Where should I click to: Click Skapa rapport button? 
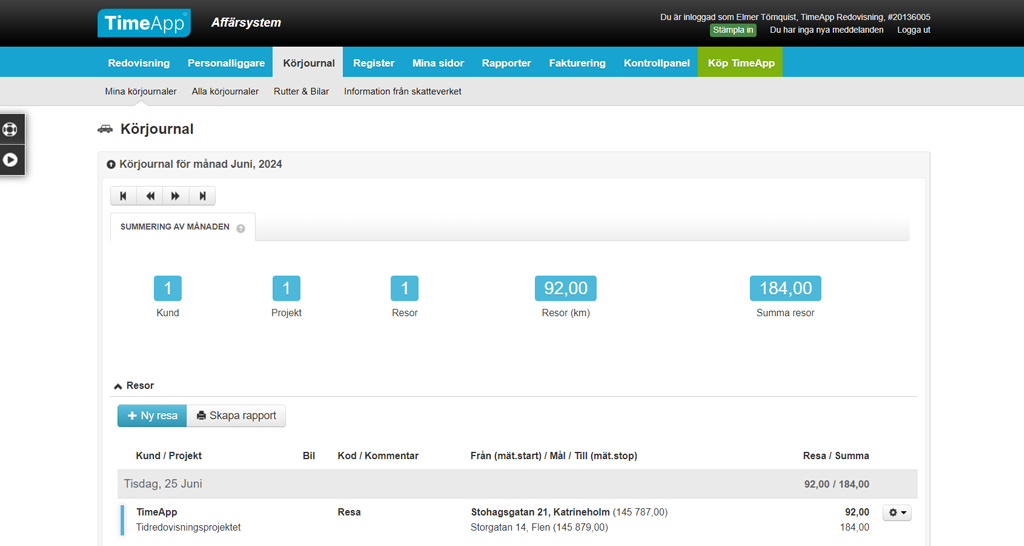click(236, 415)
